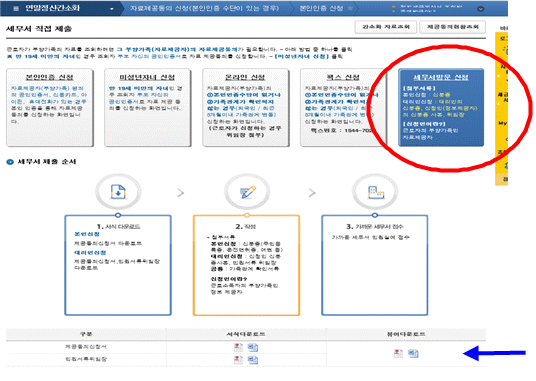Download red document icon in 민원서류위임장 row
Image resolution: width=536 pixels, height=381 pixels.
tap(238, 359)
